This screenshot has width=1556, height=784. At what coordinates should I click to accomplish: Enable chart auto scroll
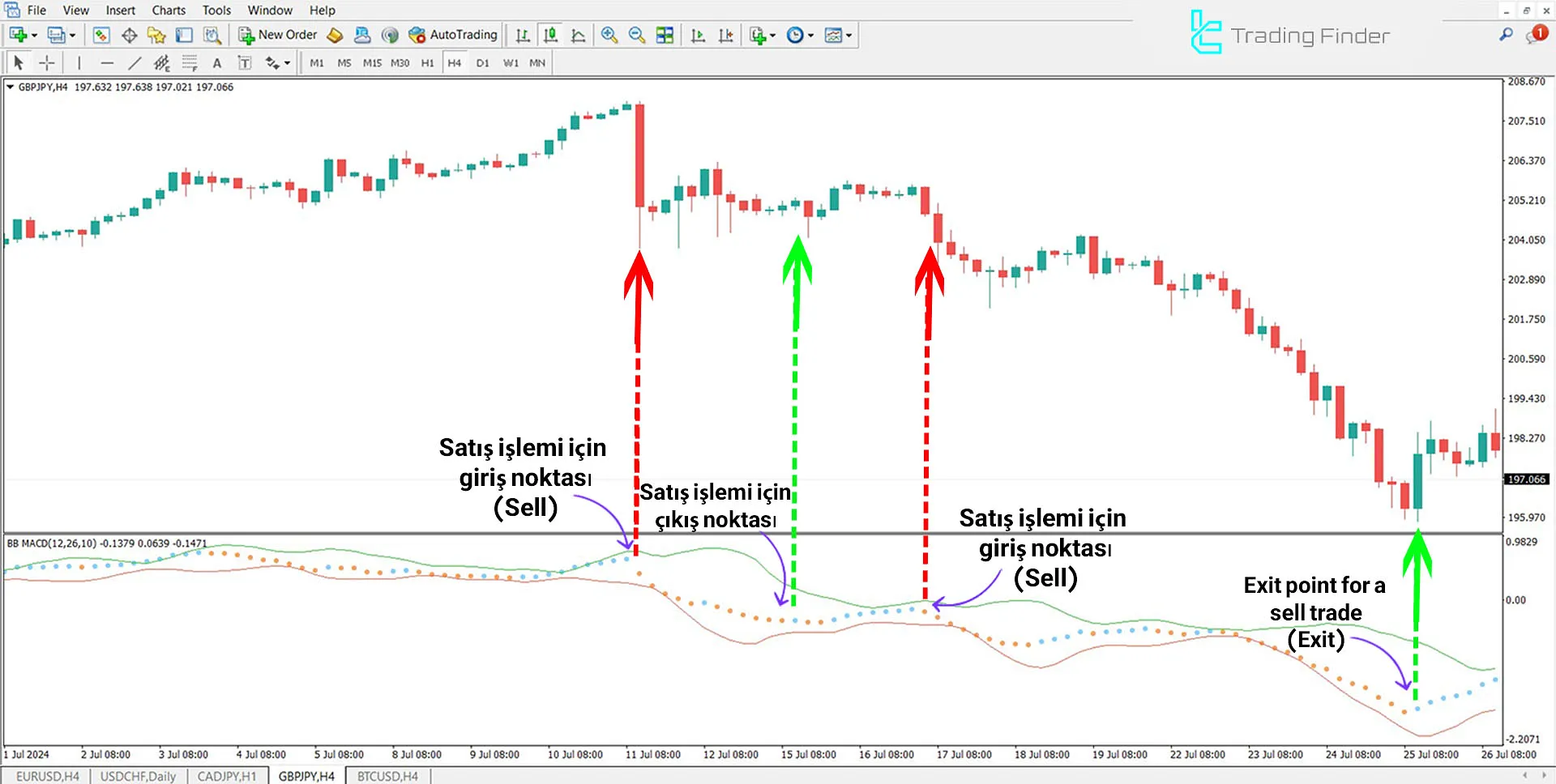pyautogui.click(x=698, y=35)
